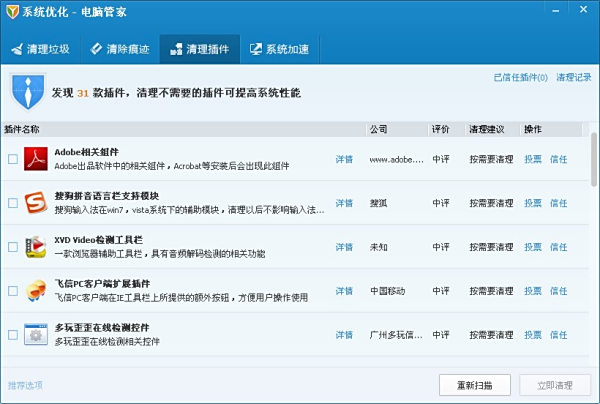Click the XVD Video检测工具栏 plugin name
This screenshot has width=600, height=404.
pos(99,240)
